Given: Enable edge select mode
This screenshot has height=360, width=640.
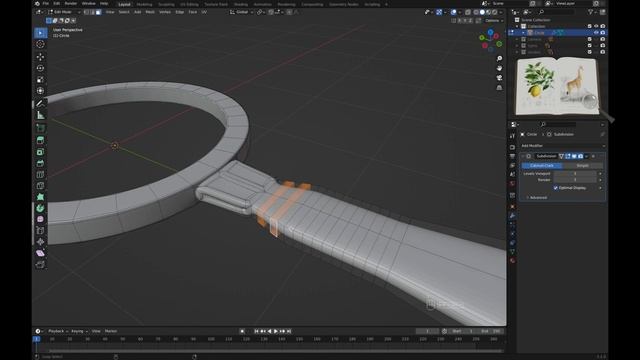Looking at the screenshot, I should point(93,12).
